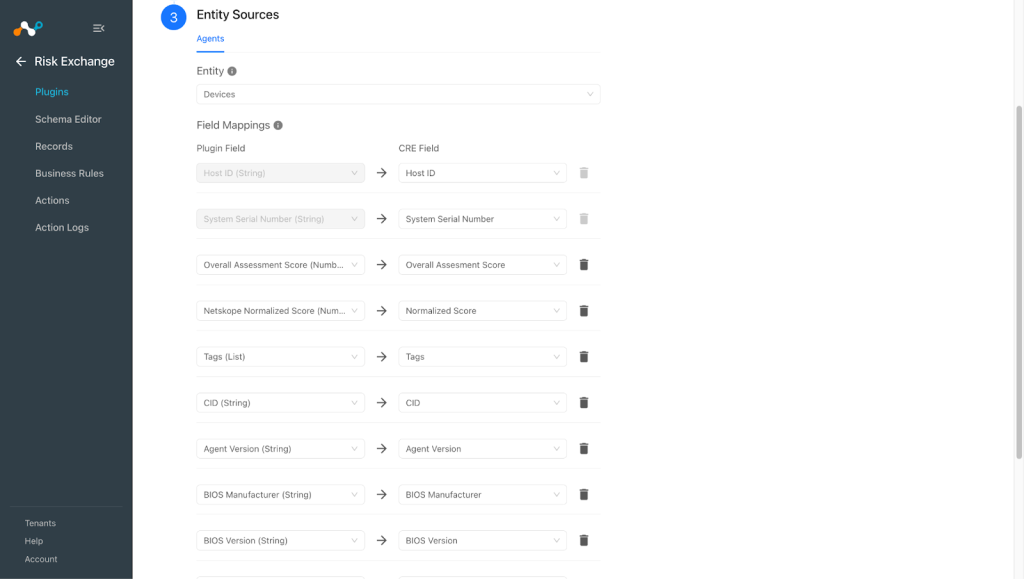Collapse the sidebar with the menu icon

(x=99, y=28)
